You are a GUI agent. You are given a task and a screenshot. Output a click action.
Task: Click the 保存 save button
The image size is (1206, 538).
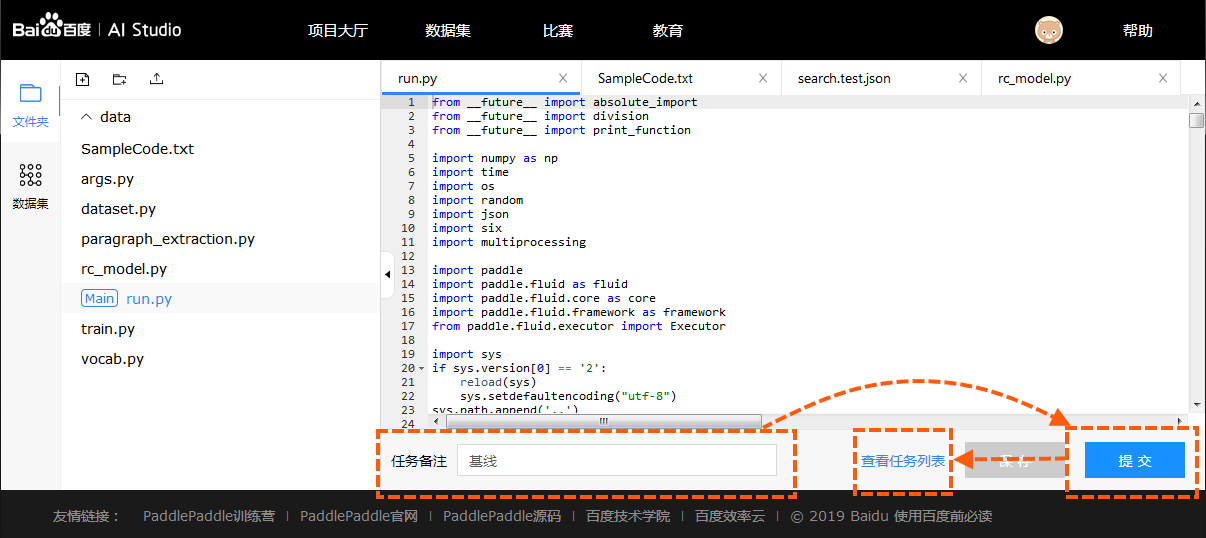click(x=1015, y=460)
